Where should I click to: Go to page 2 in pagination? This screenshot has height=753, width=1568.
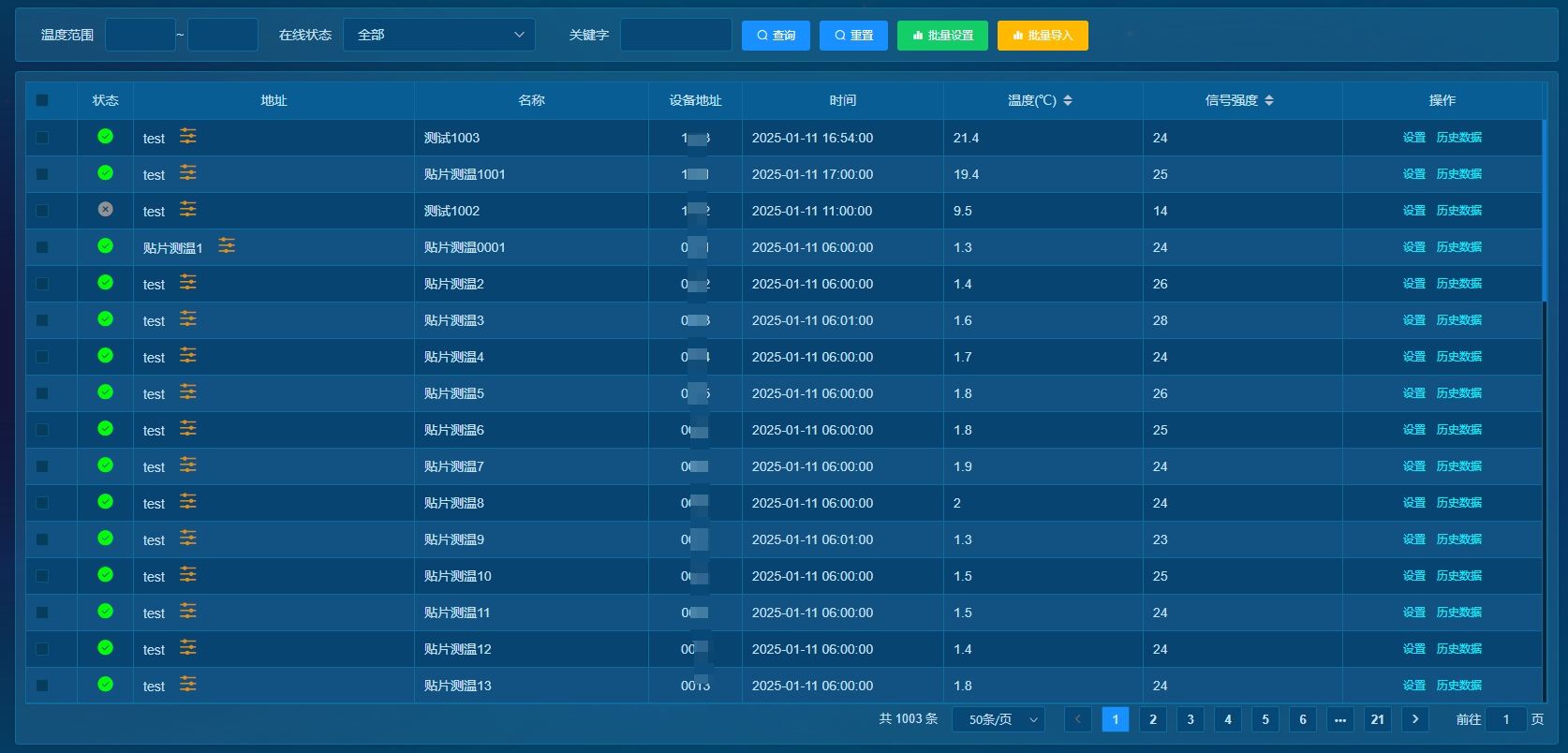[1153, 719]
